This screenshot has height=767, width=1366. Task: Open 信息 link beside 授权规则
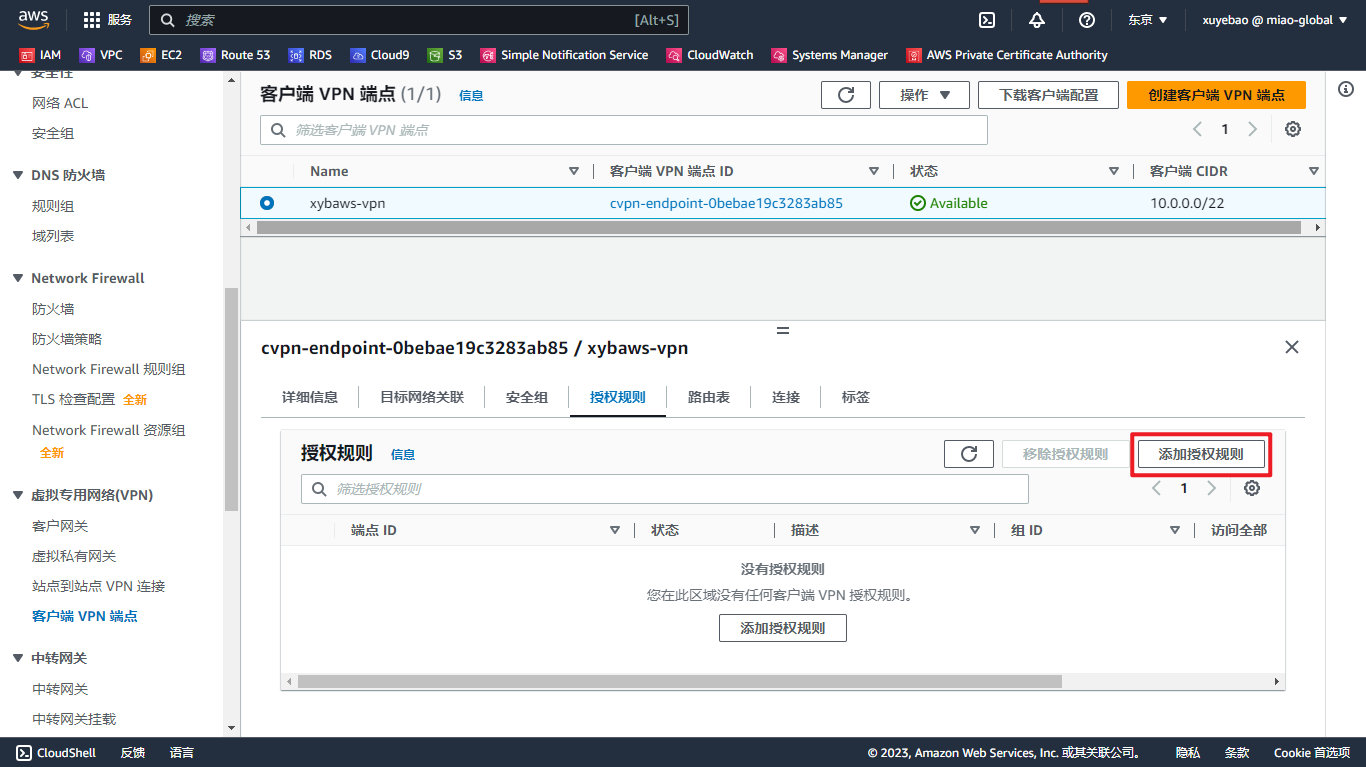tap(403, 454)
